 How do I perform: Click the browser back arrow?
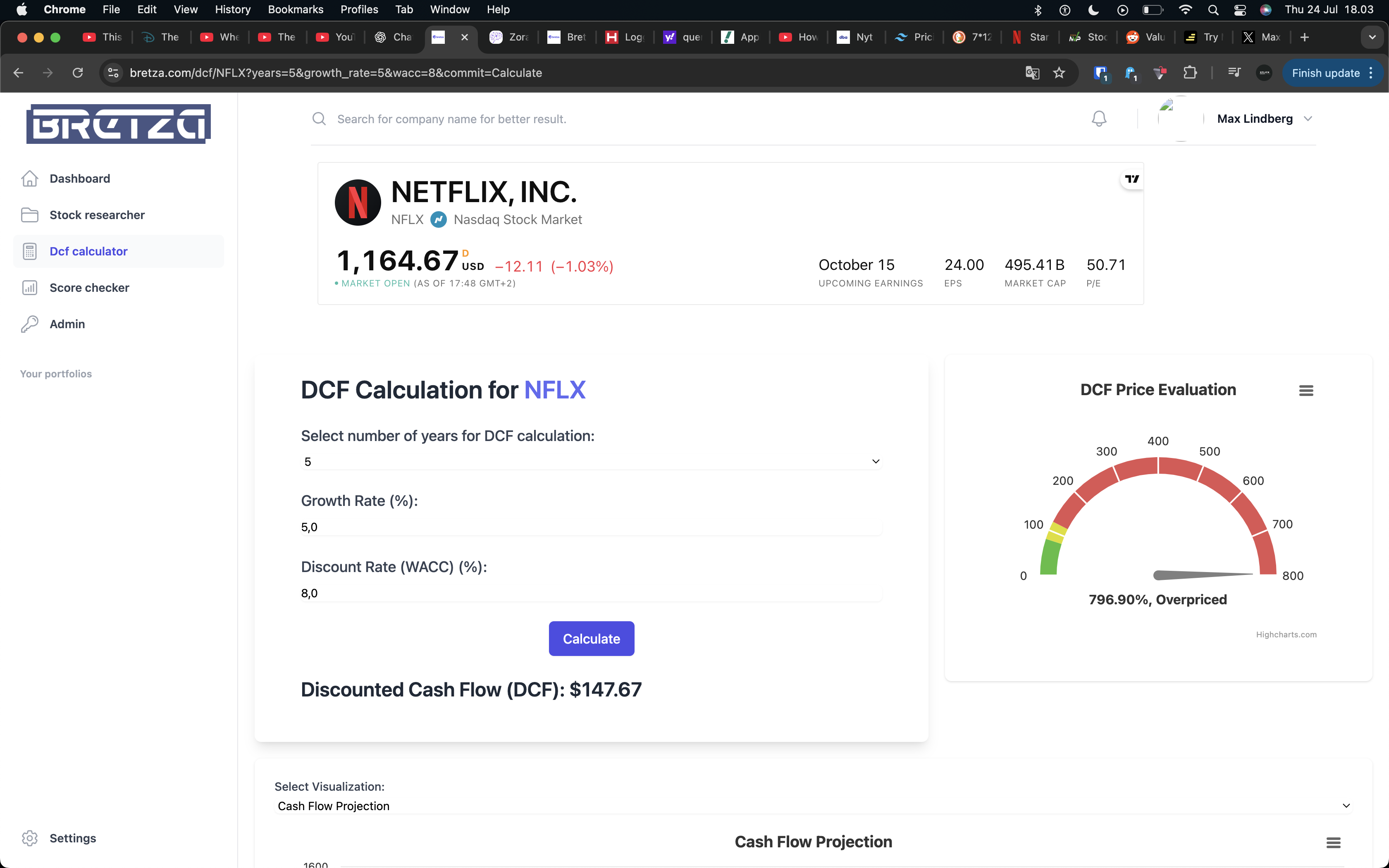[18, 73]
